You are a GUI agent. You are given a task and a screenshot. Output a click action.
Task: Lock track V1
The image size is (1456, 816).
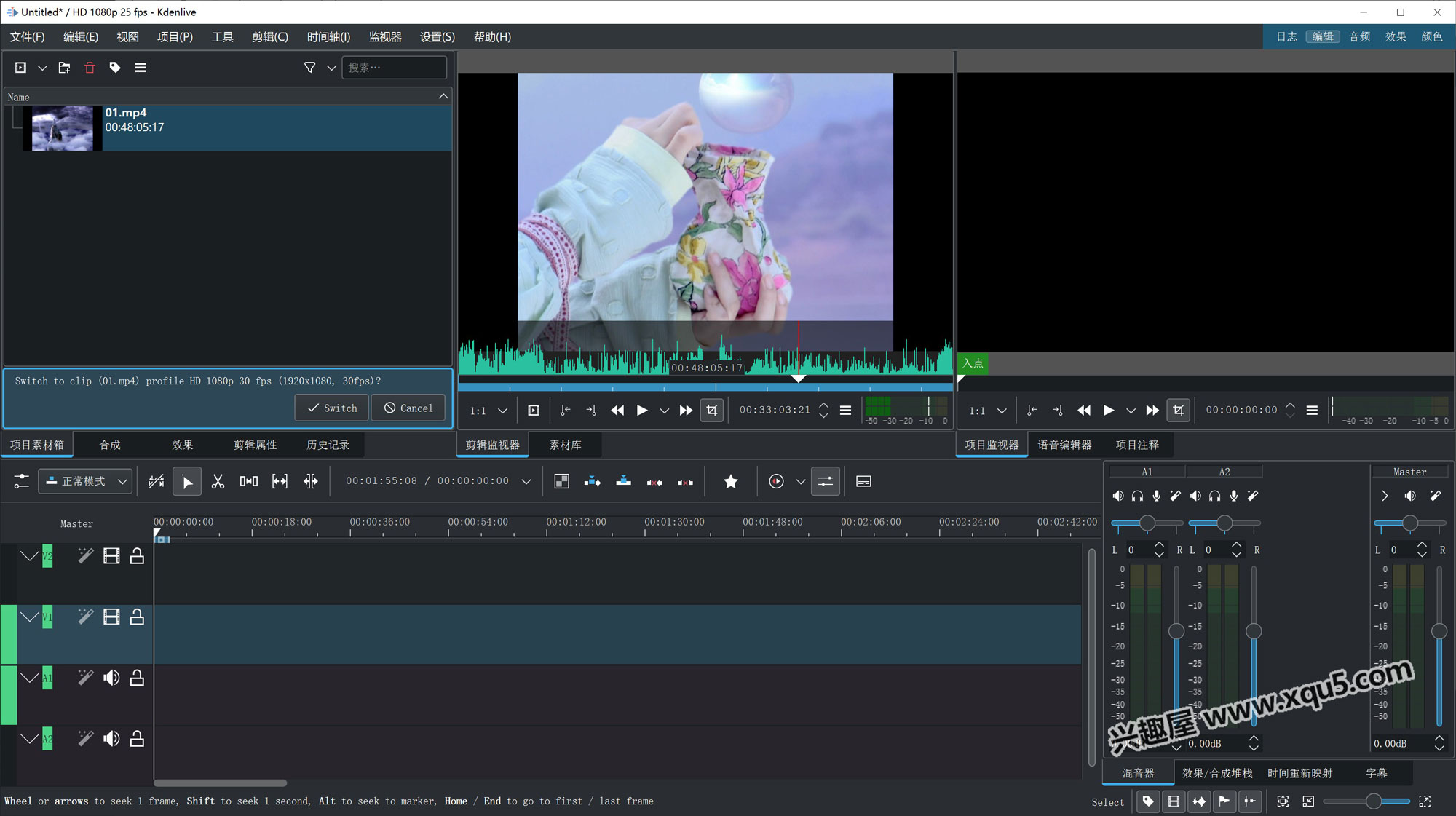(x=136, y=617)
